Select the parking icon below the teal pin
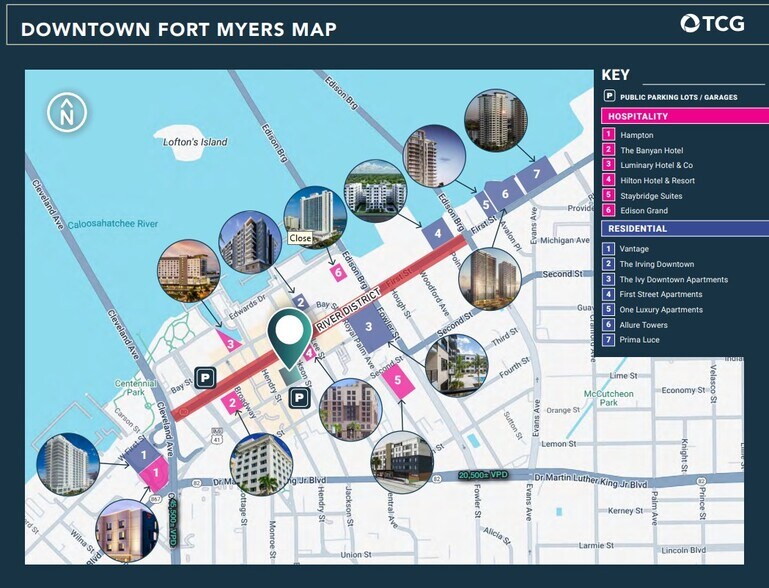This screenshot has height=588, width=769. pos(298,399)
